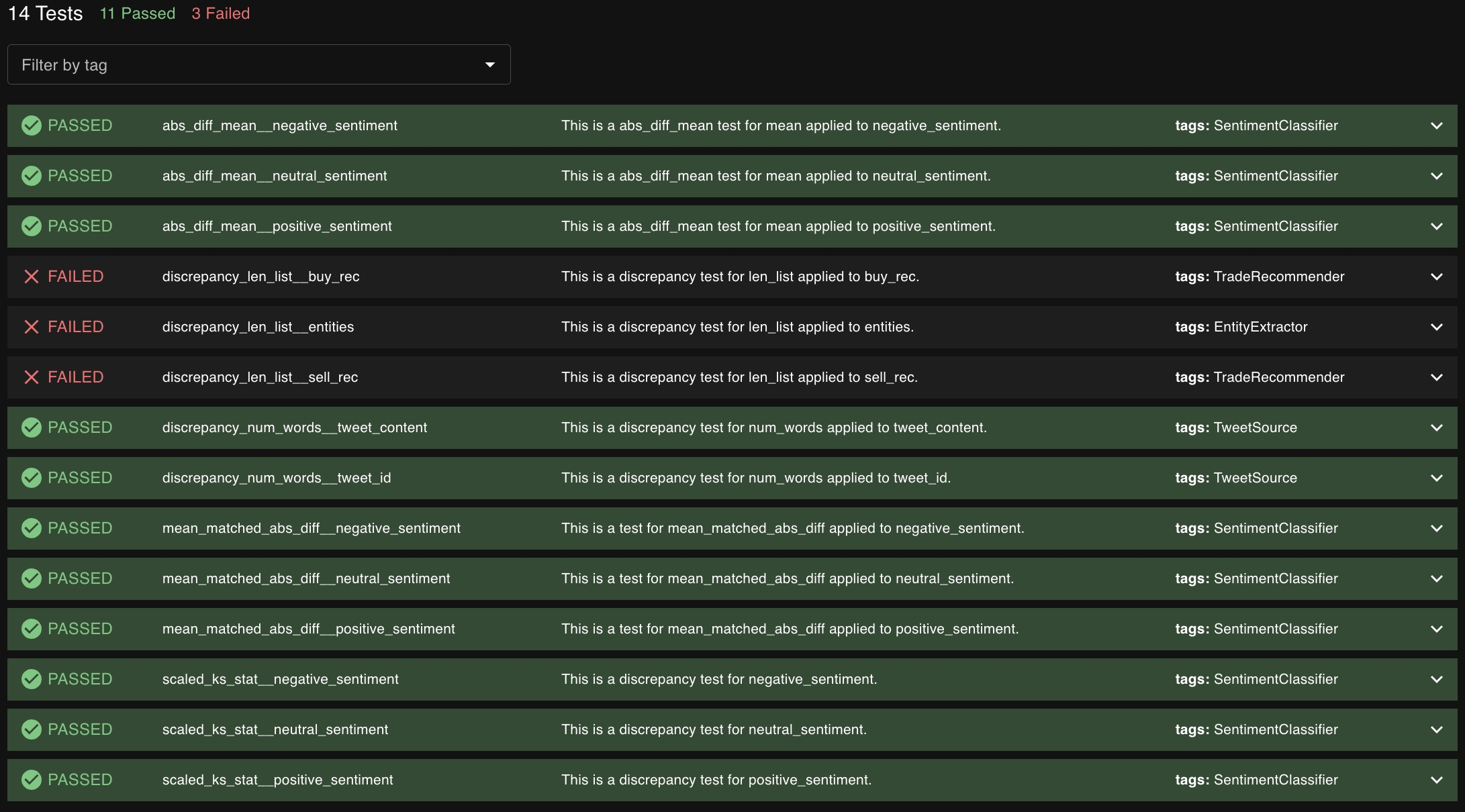
Task: Expand chevron for abs_diff_mean__neutral_sentiment row
Action: coord(1436,176)
